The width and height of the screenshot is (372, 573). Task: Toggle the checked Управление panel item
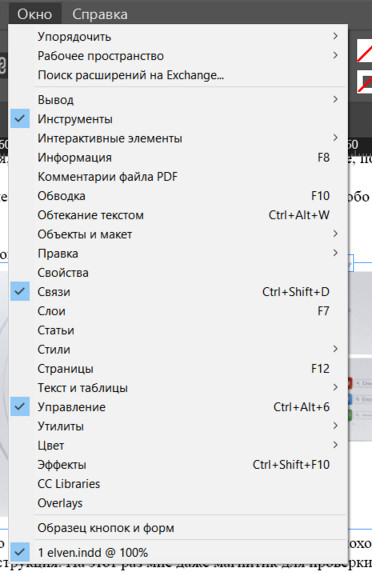178,407
